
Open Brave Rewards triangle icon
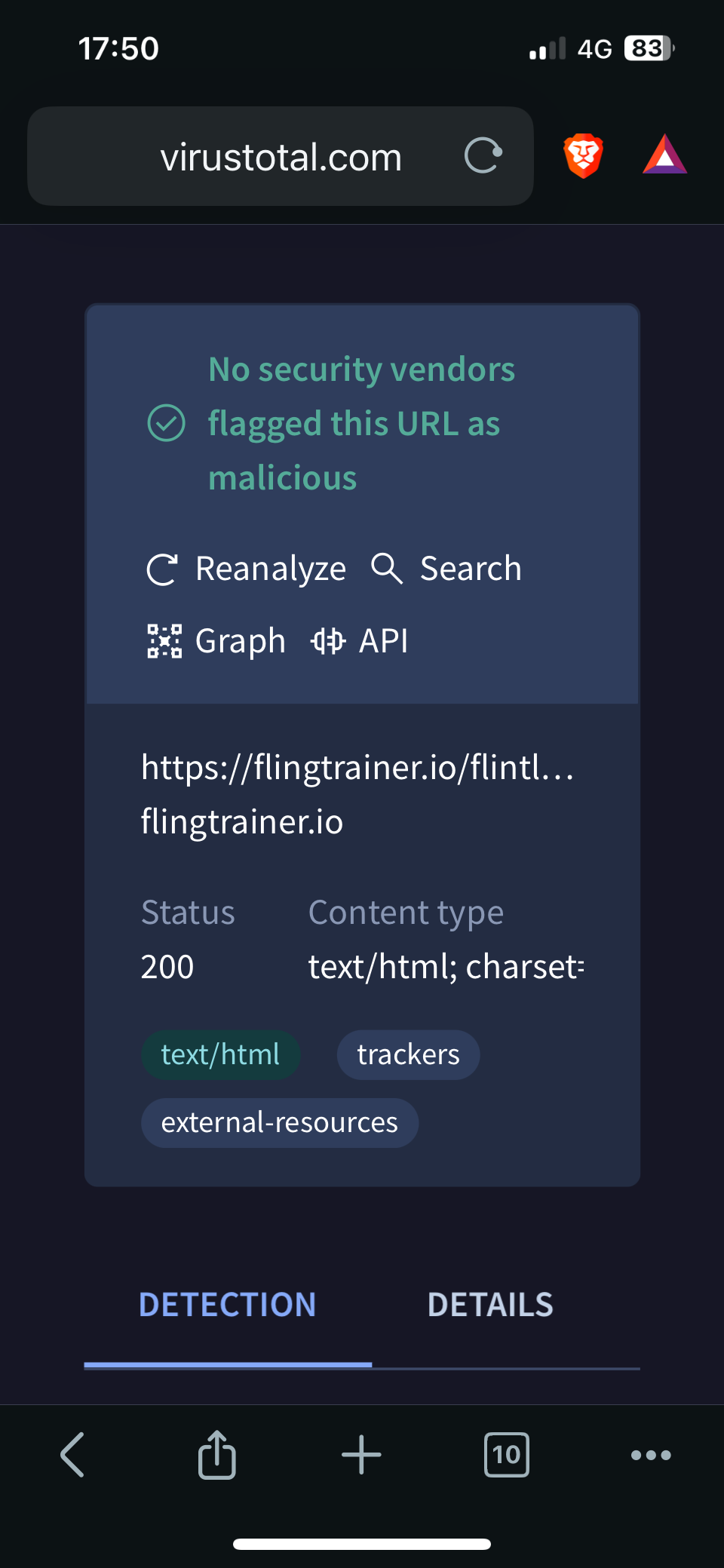click(x=664, y=155)
